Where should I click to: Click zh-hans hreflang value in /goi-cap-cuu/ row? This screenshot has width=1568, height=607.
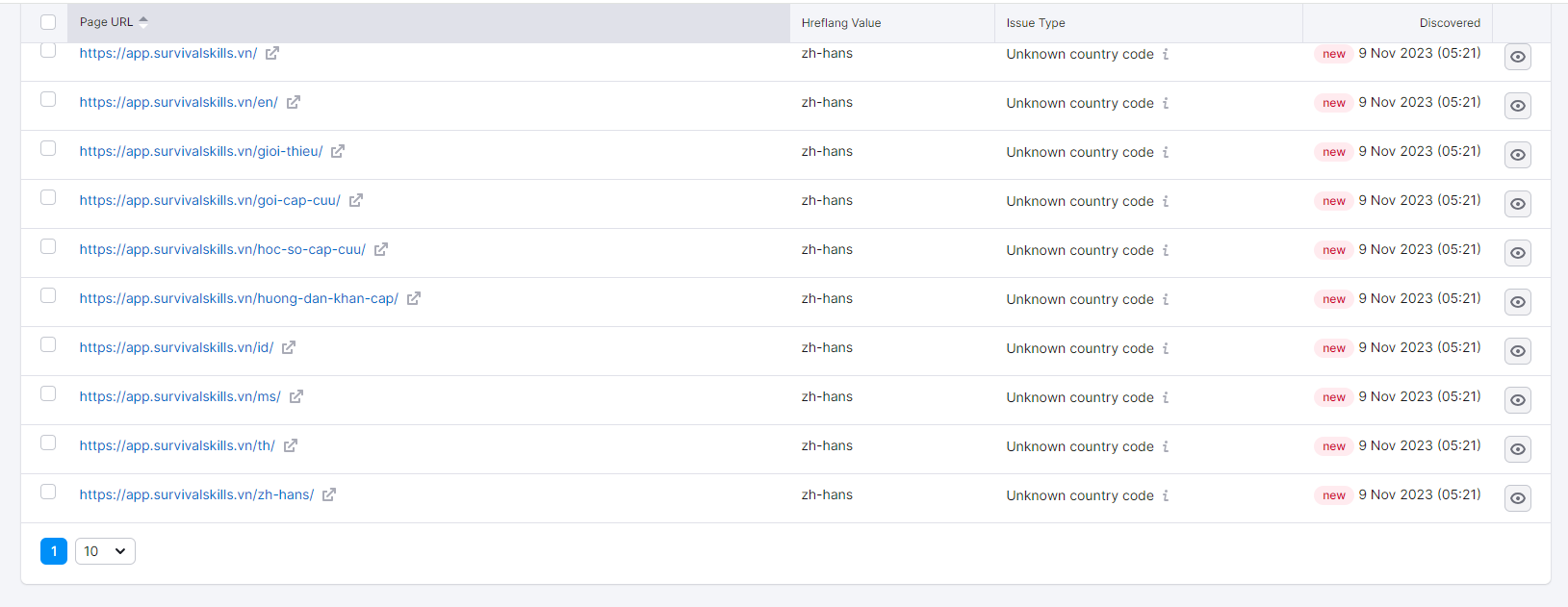(x=827, y=200)
